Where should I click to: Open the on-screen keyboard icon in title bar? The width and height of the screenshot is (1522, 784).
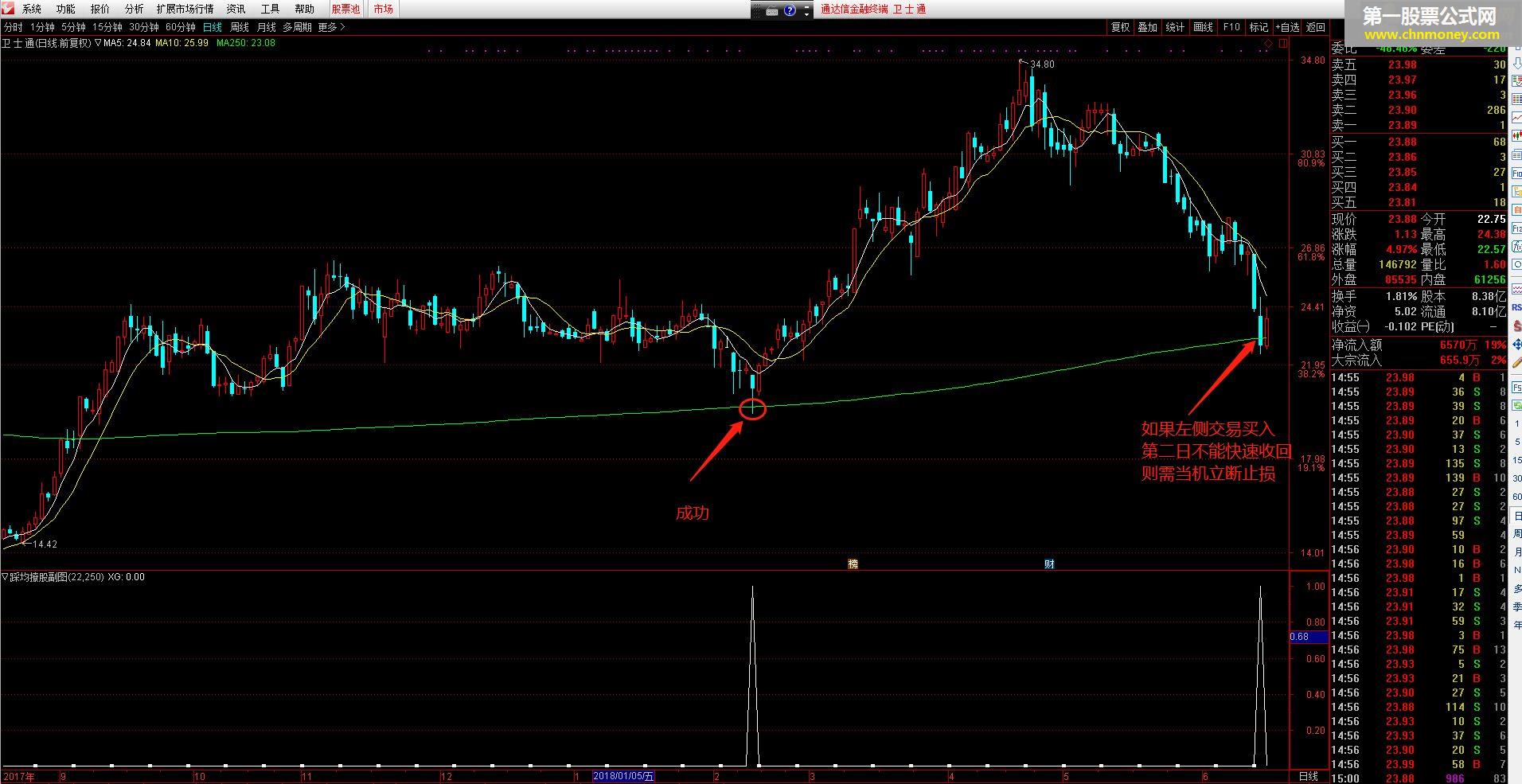(772, 11)
